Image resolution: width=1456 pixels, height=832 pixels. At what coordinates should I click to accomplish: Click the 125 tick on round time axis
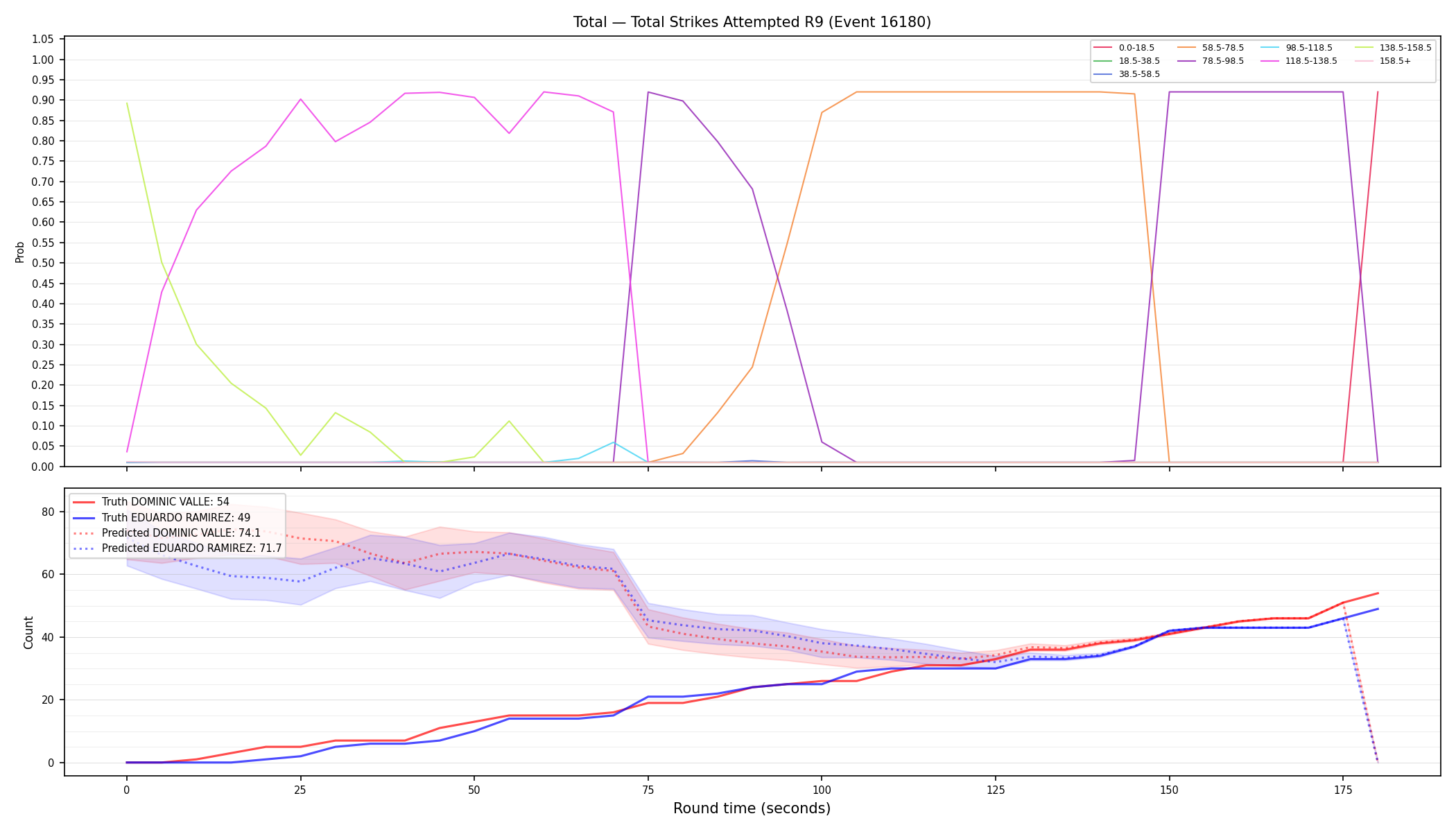click(996, 790)
